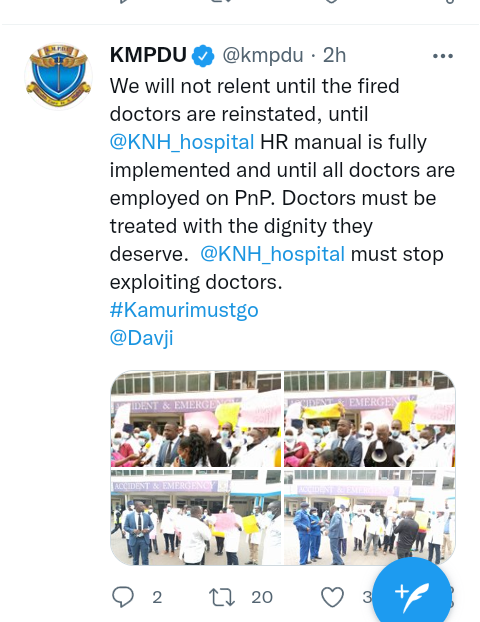Open the second @KNH_hospital mention after deserve
480x622 pixels.
click(x=273, y=254)
